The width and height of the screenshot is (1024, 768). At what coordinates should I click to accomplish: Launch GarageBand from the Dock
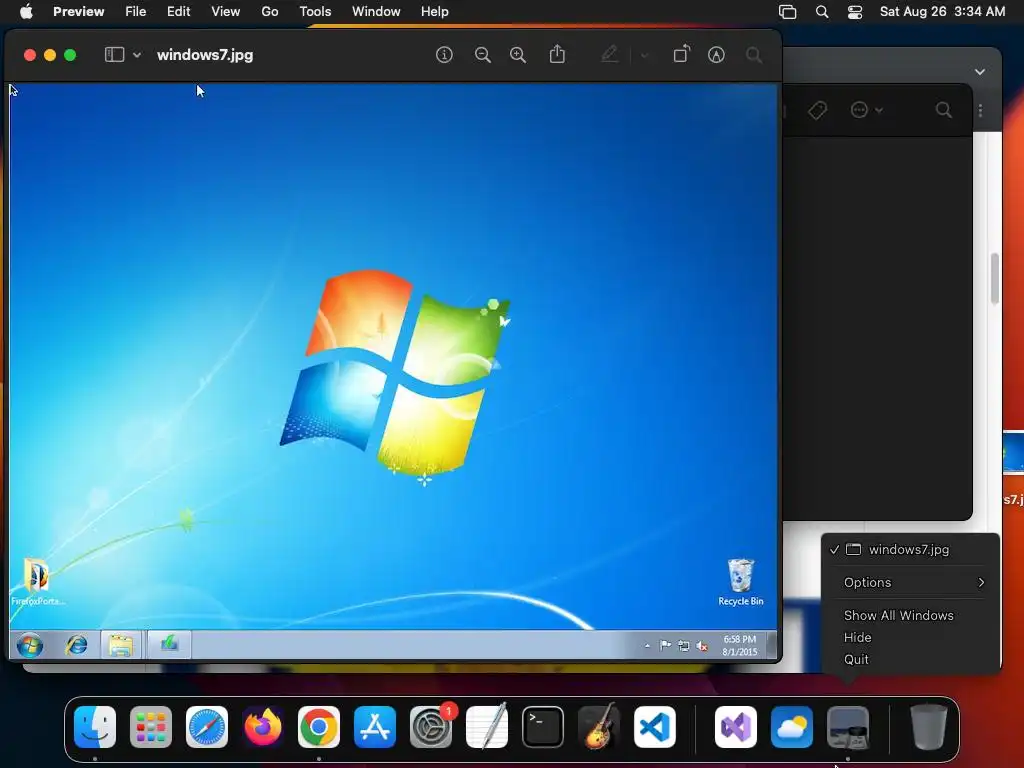(x=599, y=727)
